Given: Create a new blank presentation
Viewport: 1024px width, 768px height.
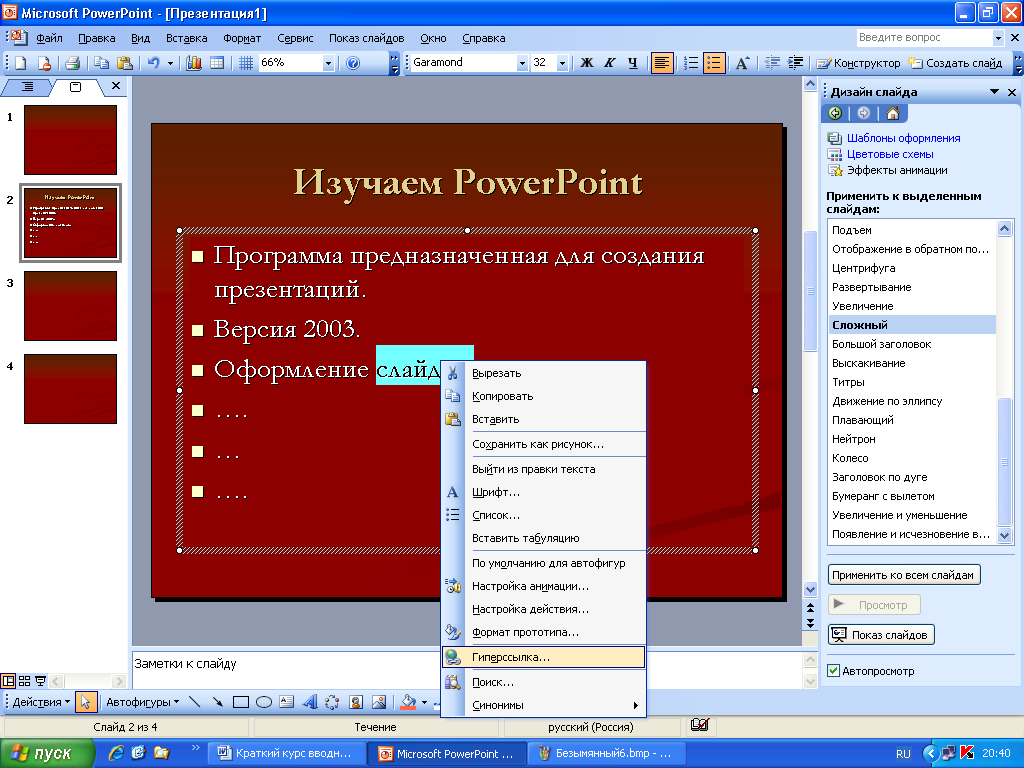Looking at the screenshot, I should (x=21, y=63).
